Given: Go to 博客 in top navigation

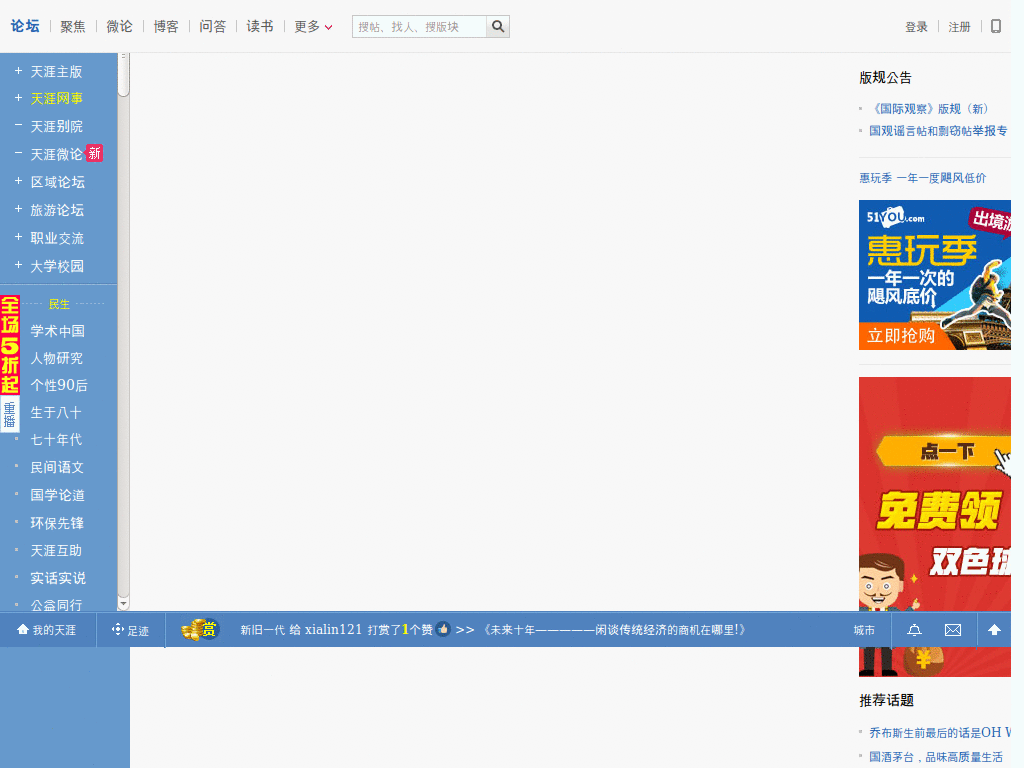Looking at the screenshot, I should [x=166, y=27].
